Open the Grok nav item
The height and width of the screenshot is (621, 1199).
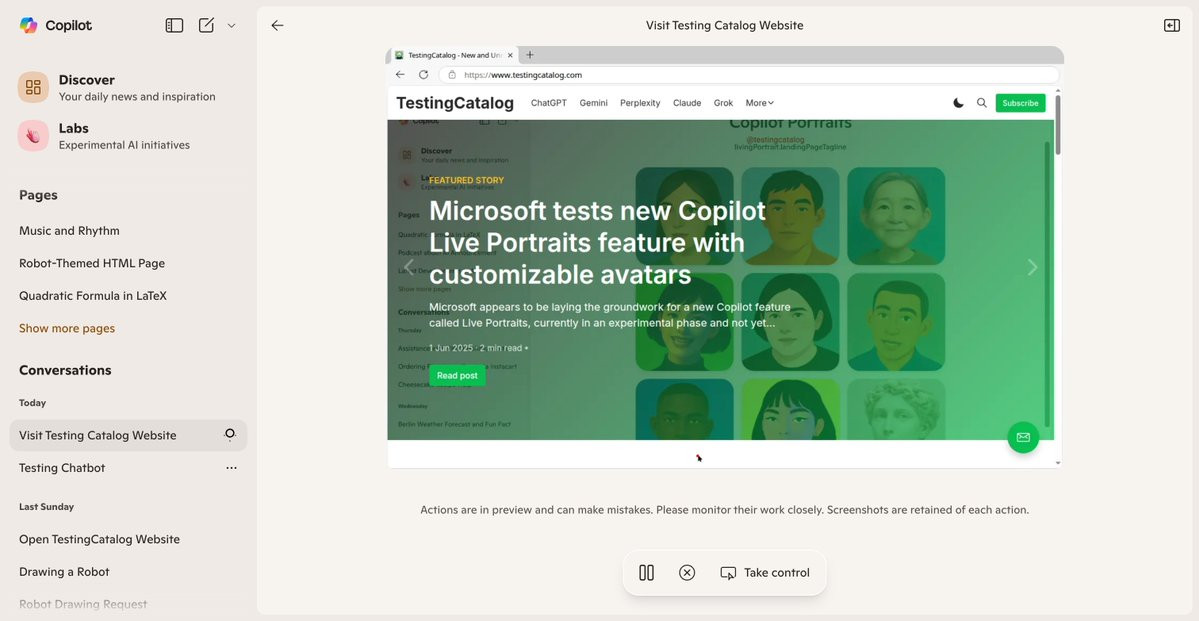(x=723, y=103)
